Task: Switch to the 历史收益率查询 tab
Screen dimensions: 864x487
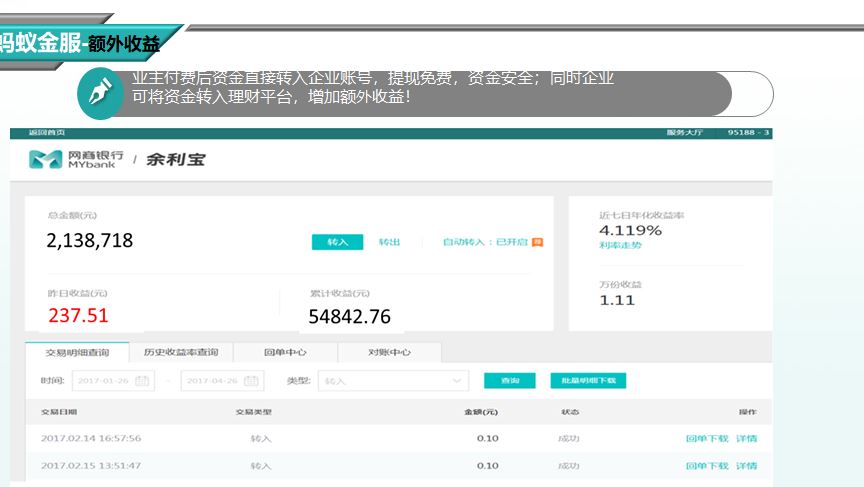Action: click(180, 352)
